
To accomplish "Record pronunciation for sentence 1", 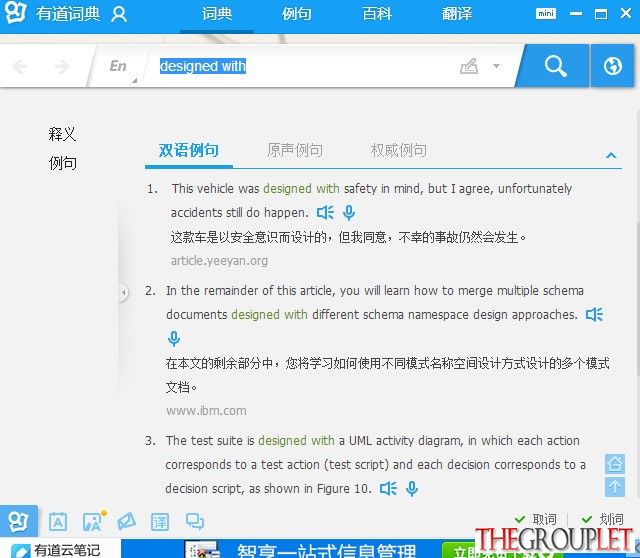I will (x=349, y=213).
